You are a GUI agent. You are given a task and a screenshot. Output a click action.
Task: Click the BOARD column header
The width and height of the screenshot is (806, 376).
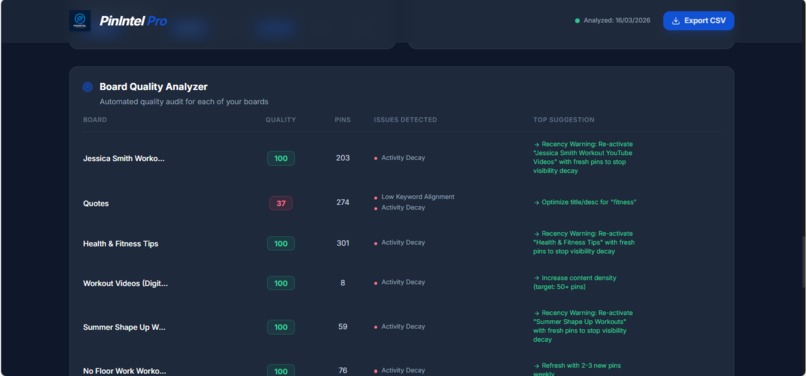(x=95, y=120)
